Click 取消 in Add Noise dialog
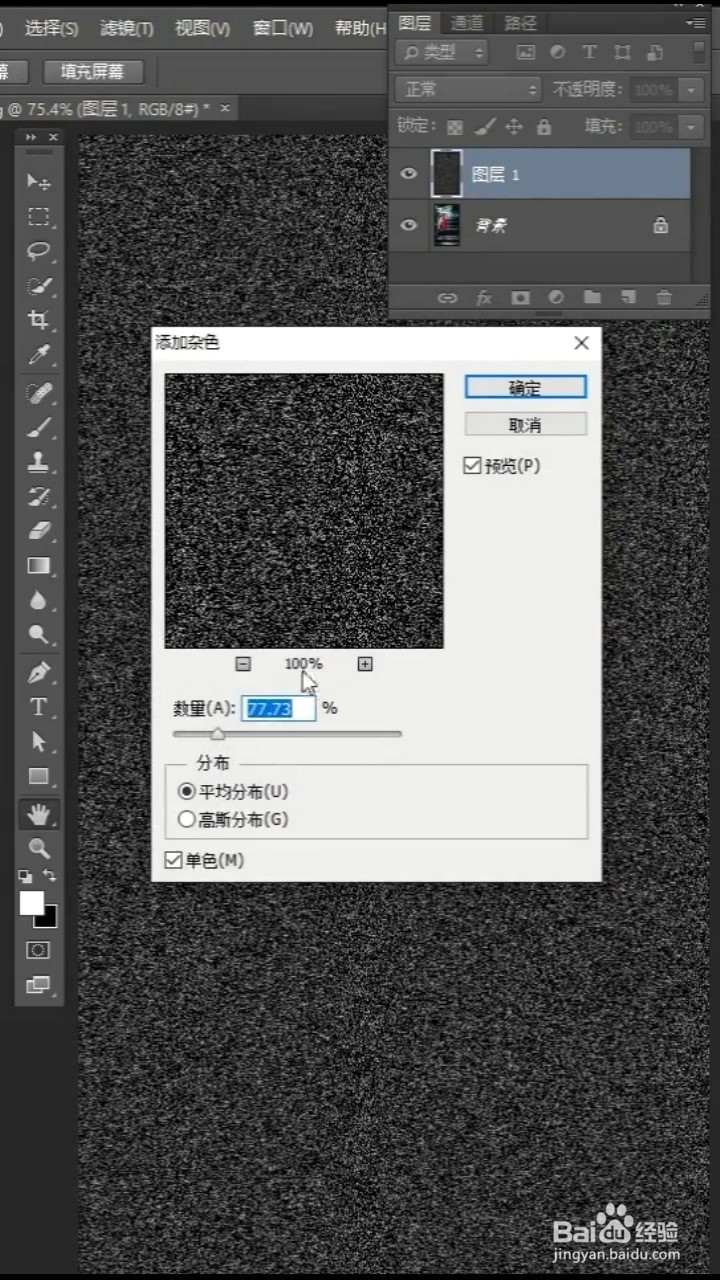 [x=526, y=425]
